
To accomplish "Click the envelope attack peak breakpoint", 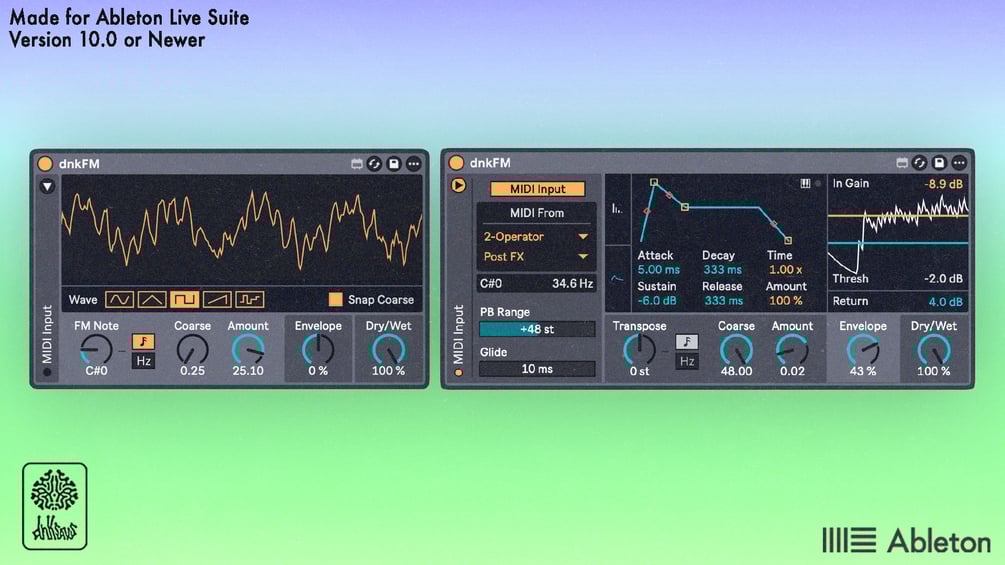I will click(654, 183).
